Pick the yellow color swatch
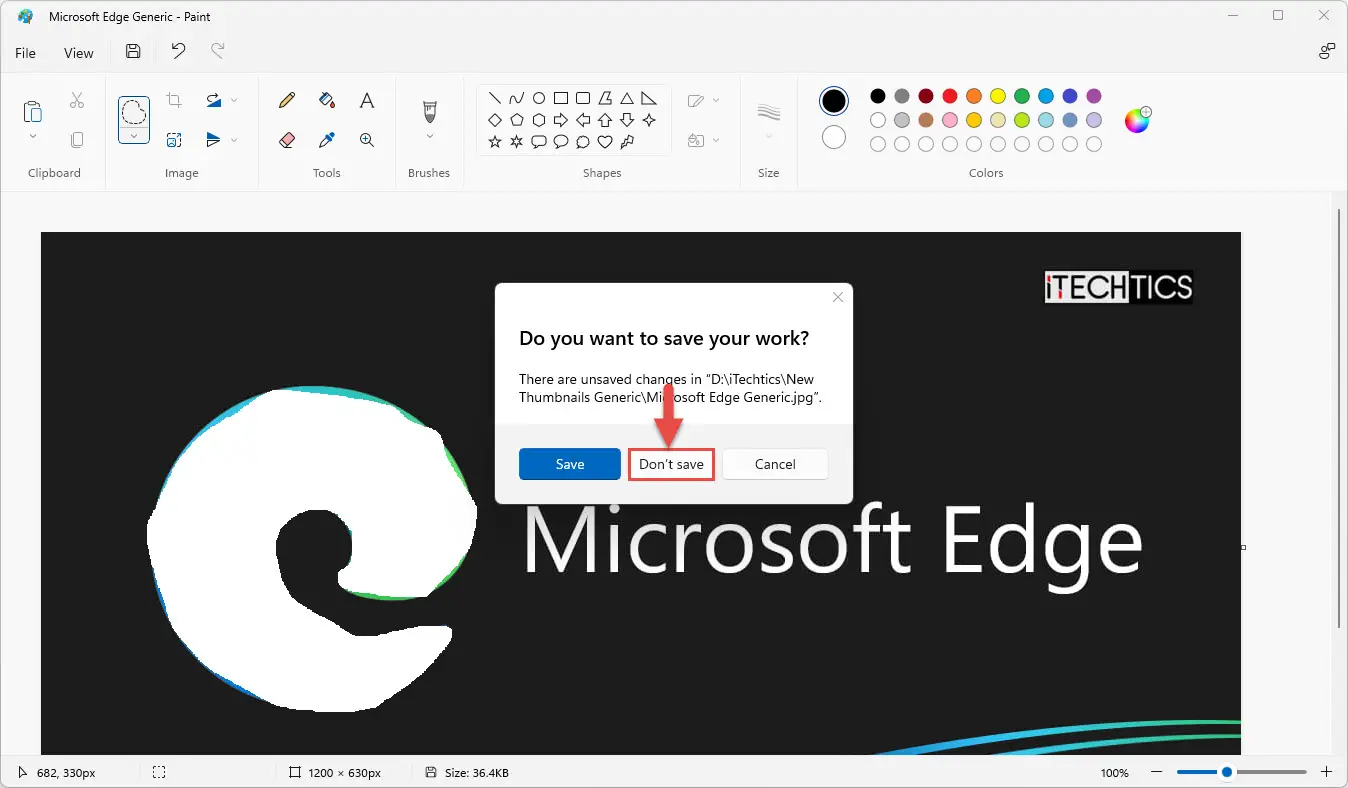 click(x=998, y=96)
